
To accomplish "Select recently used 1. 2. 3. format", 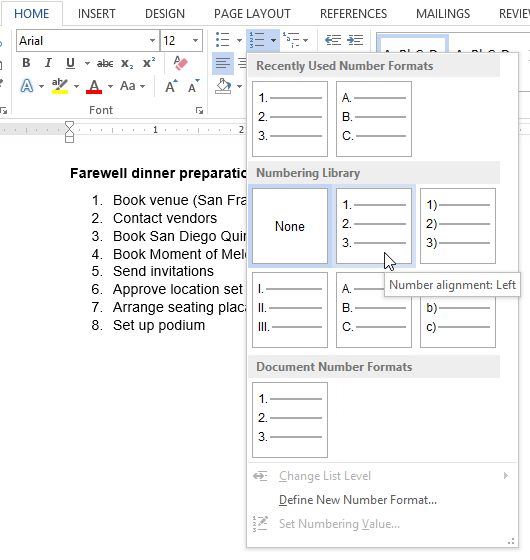I will (x=290, y=119).
